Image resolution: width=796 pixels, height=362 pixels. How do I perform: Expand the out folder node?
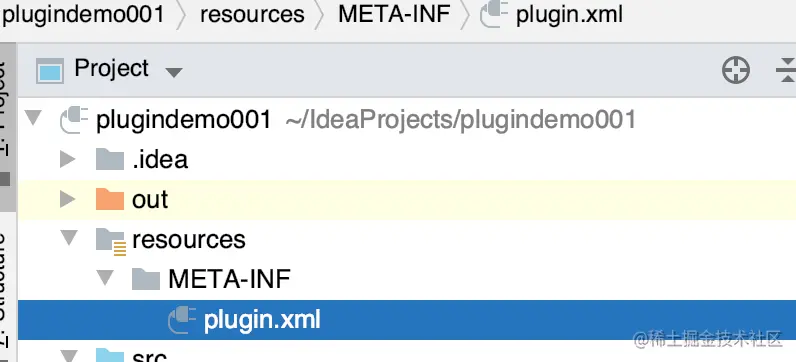pos(67,200)
